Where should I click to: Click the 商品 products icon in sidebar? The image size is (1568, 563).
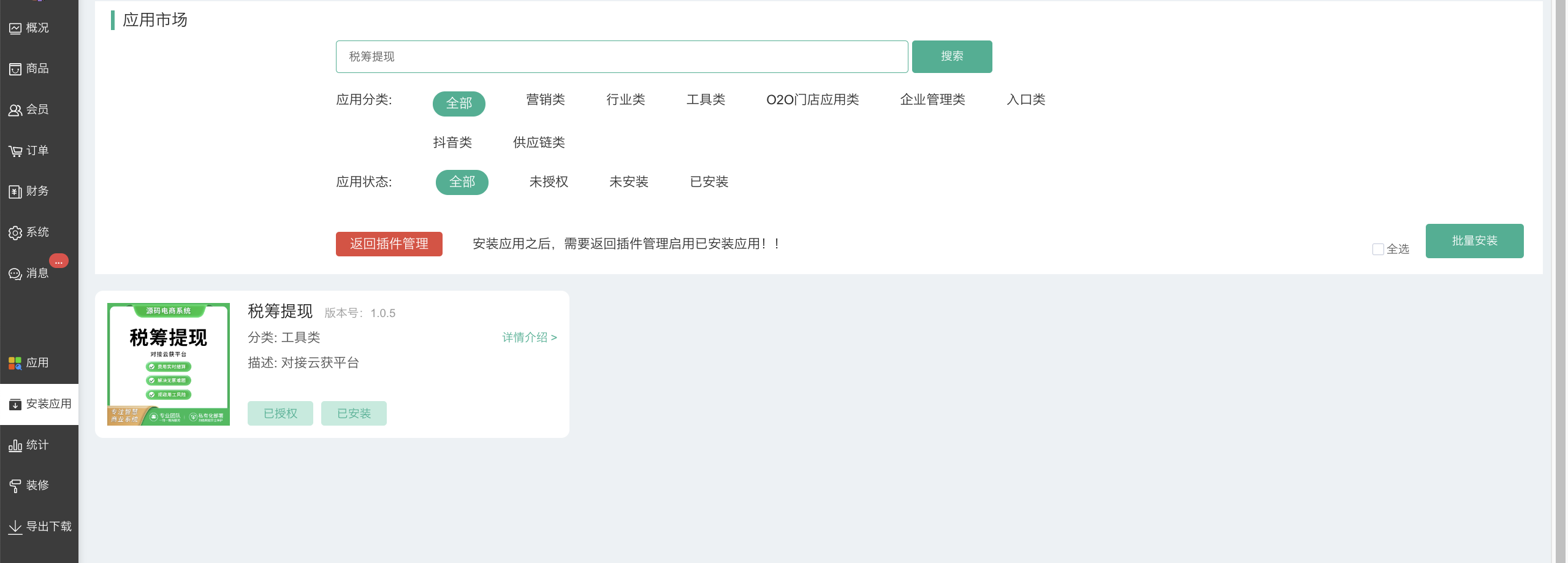(15, 69)
